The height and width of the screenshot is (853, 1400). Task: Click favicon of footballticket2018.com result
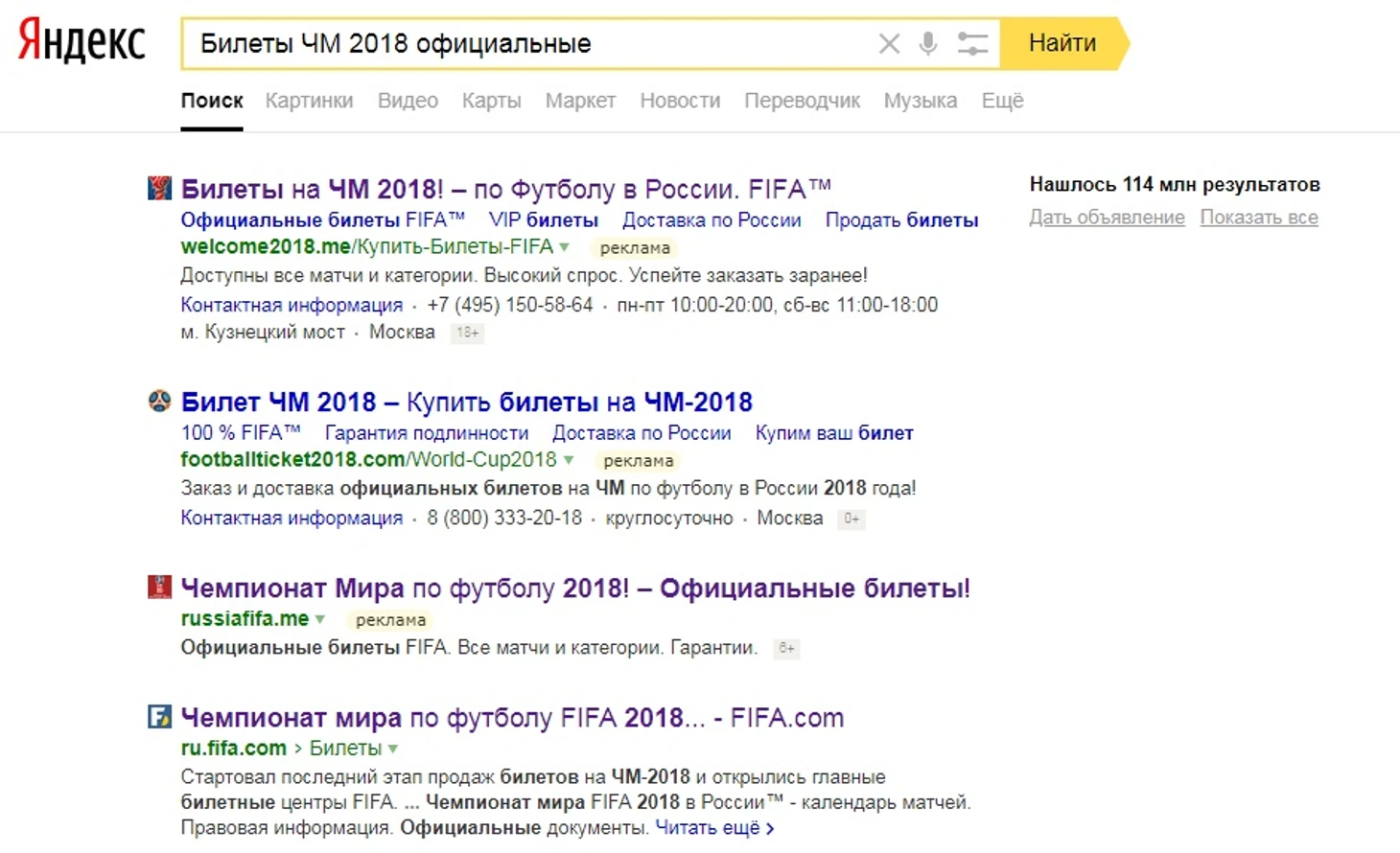click(159, 401)
